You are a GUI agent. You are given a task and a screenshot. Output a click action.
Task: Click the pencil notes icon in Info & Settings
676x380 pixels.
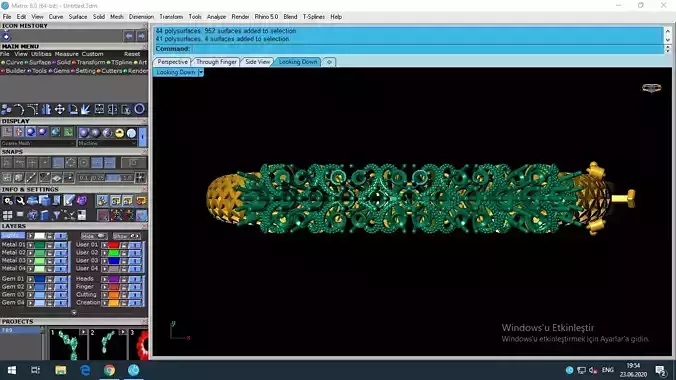click(x=69, y=201)
